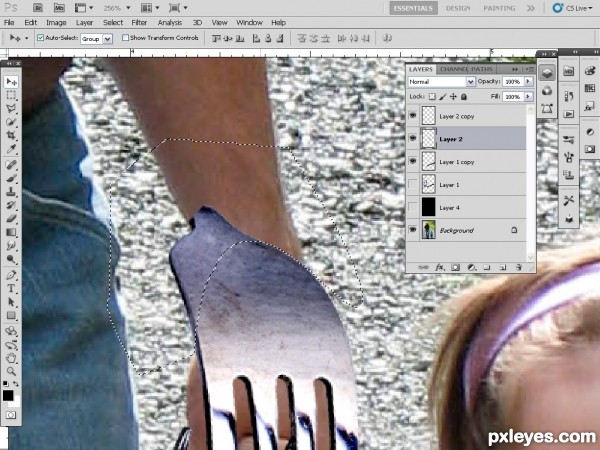Switch to the Paths tab
The height and width of the screenshot is (450, 600).
click(x=482, y=69)
